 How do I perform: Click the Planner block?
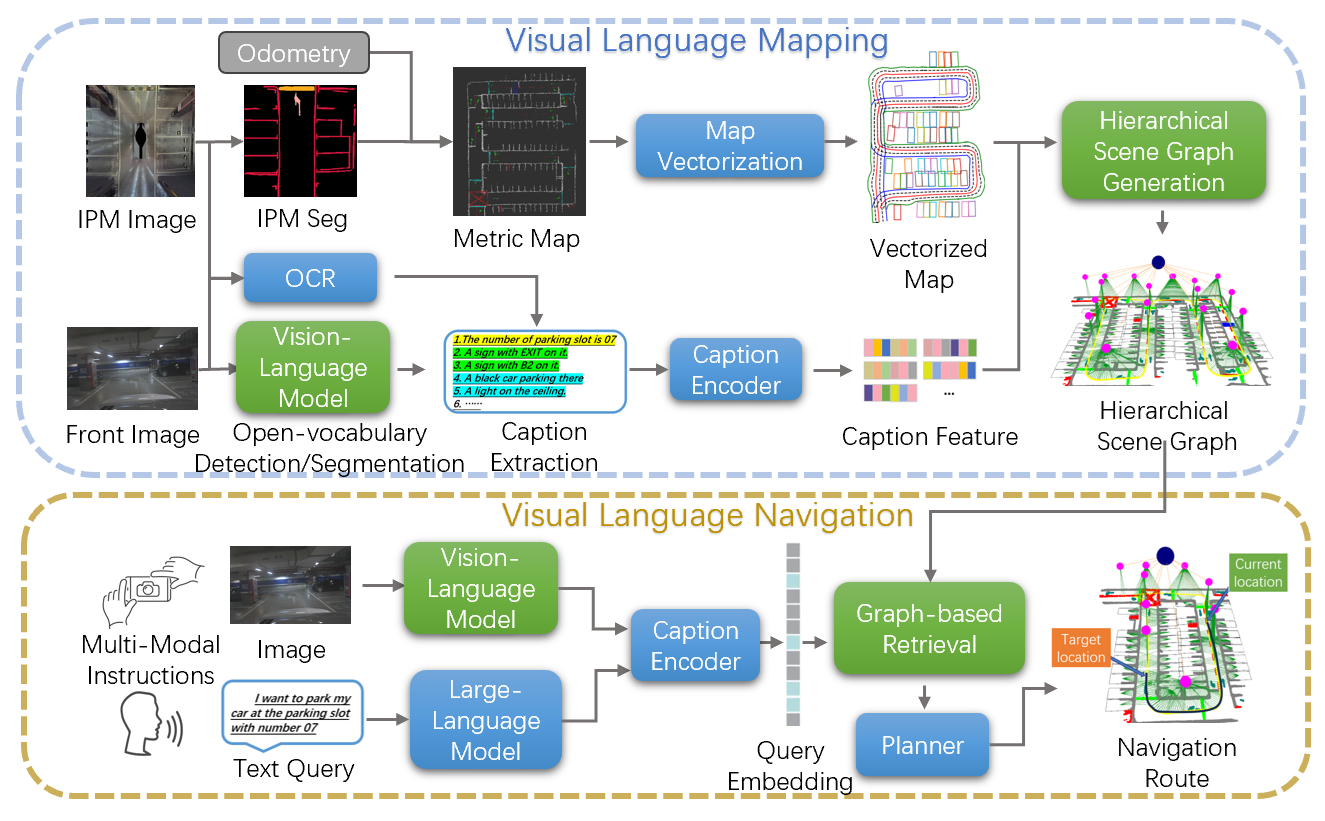point(922,745)
